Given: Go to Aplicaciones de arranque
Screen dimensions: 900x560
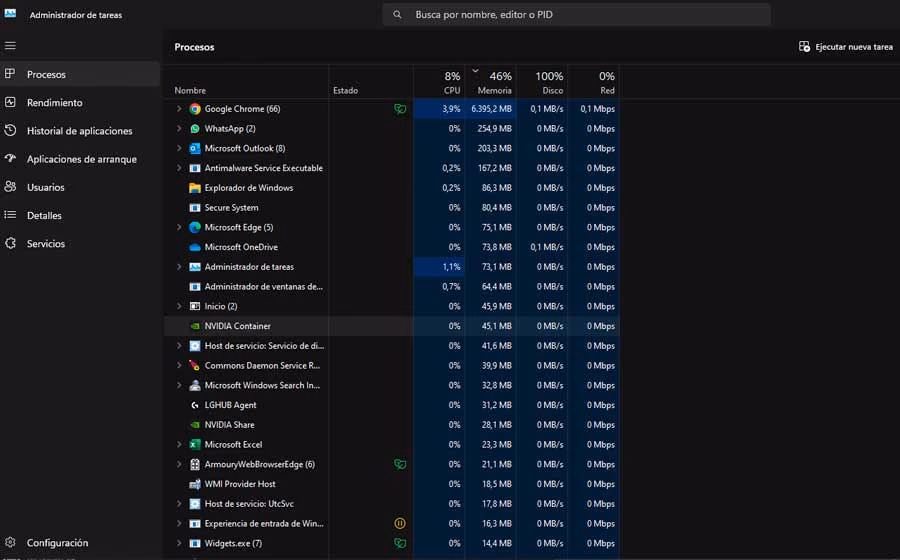Looking at the screenshot, I should 80,159.
